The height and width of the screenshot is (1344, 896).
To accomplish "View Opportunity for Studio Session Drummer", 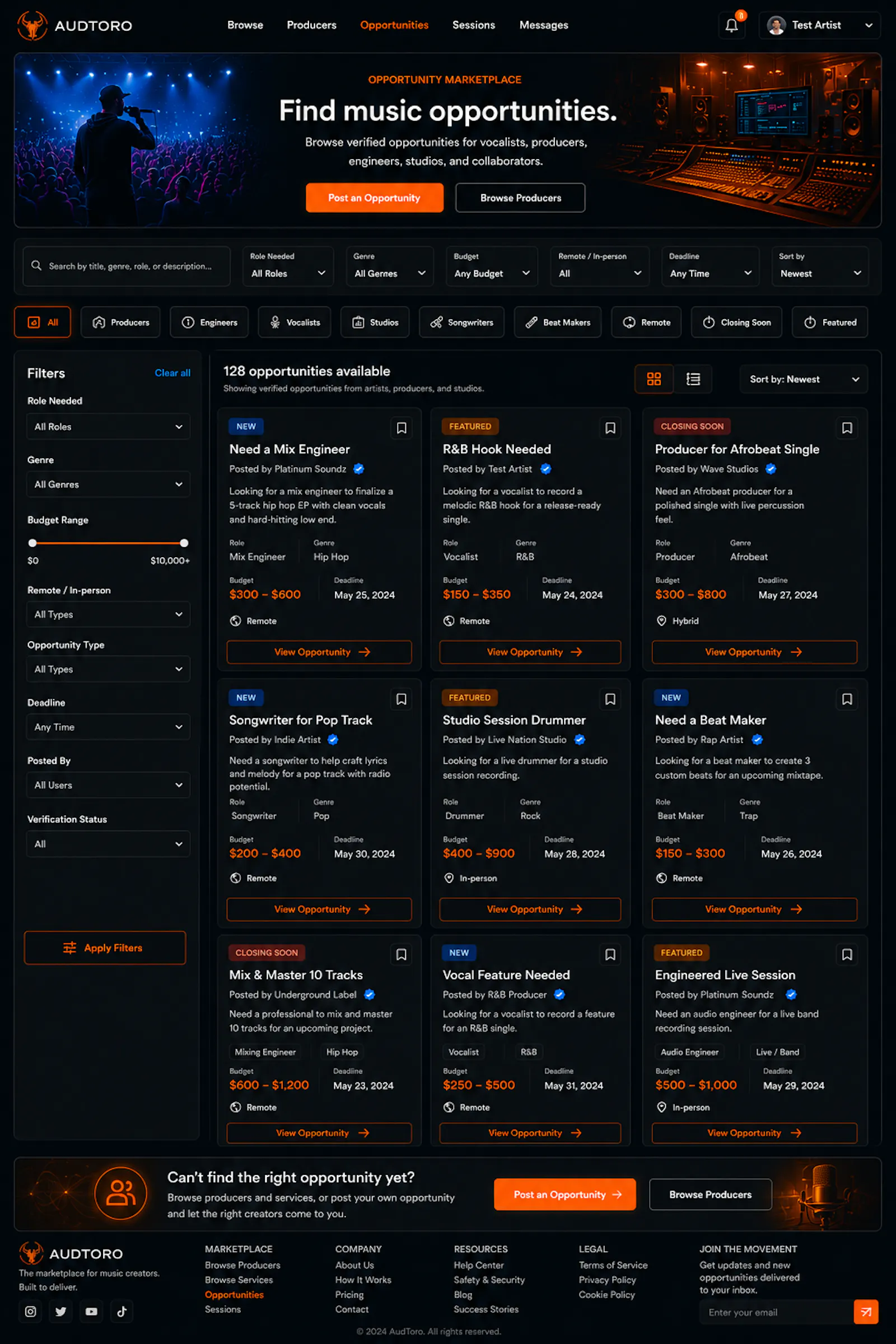I will click(530, 909).
